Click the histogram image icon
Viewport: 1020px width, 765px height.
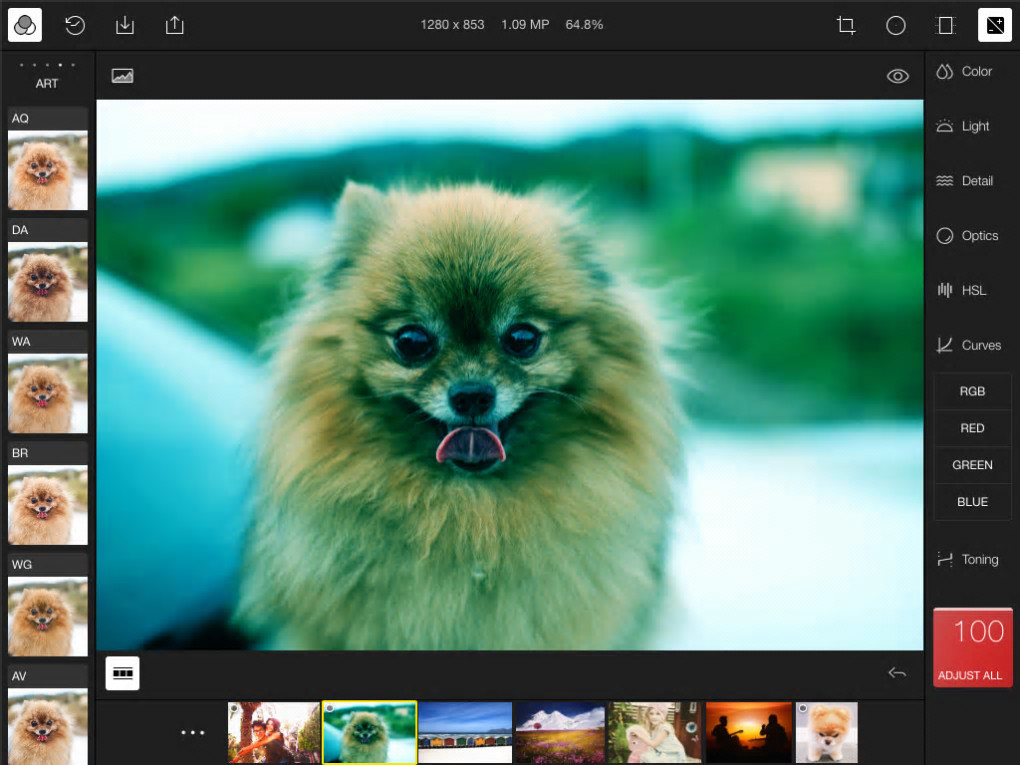point(122,75)
